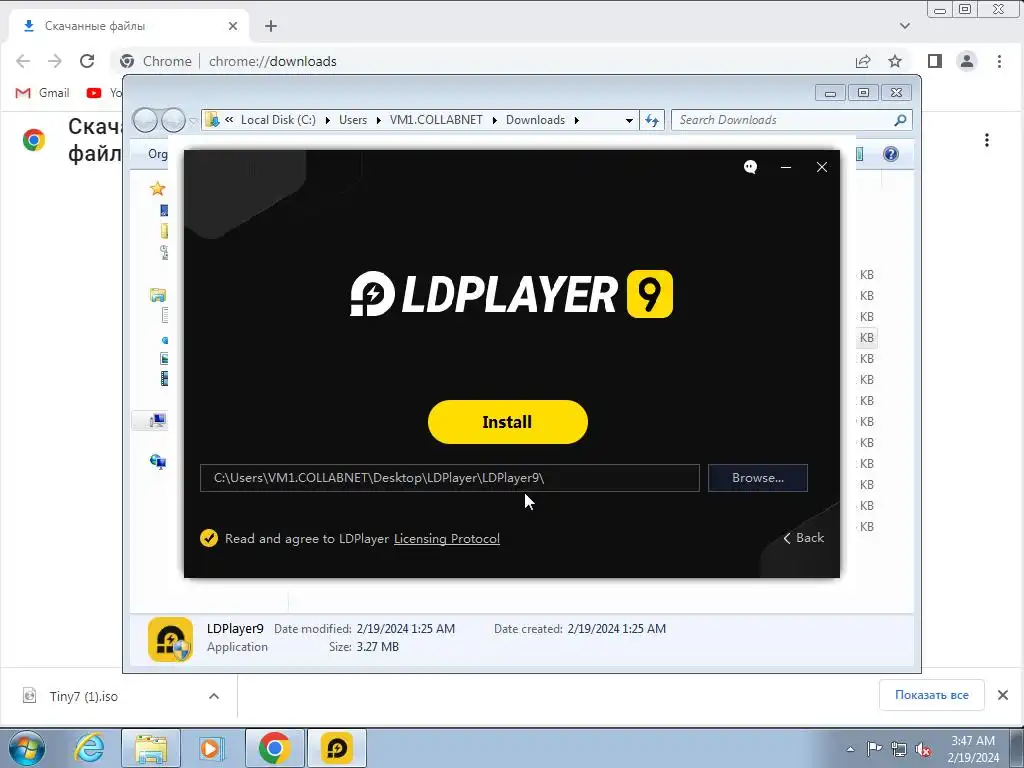
Task: Select the Computer icon in Explorer sidebar
Action: pyautogui.click(x=157, y=420)
